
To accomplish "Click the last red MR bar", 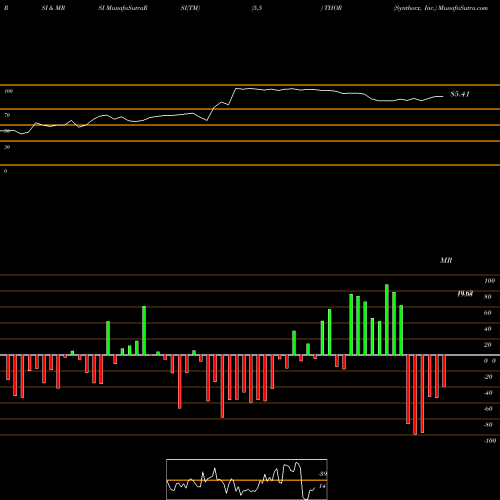I will [444, 371].
